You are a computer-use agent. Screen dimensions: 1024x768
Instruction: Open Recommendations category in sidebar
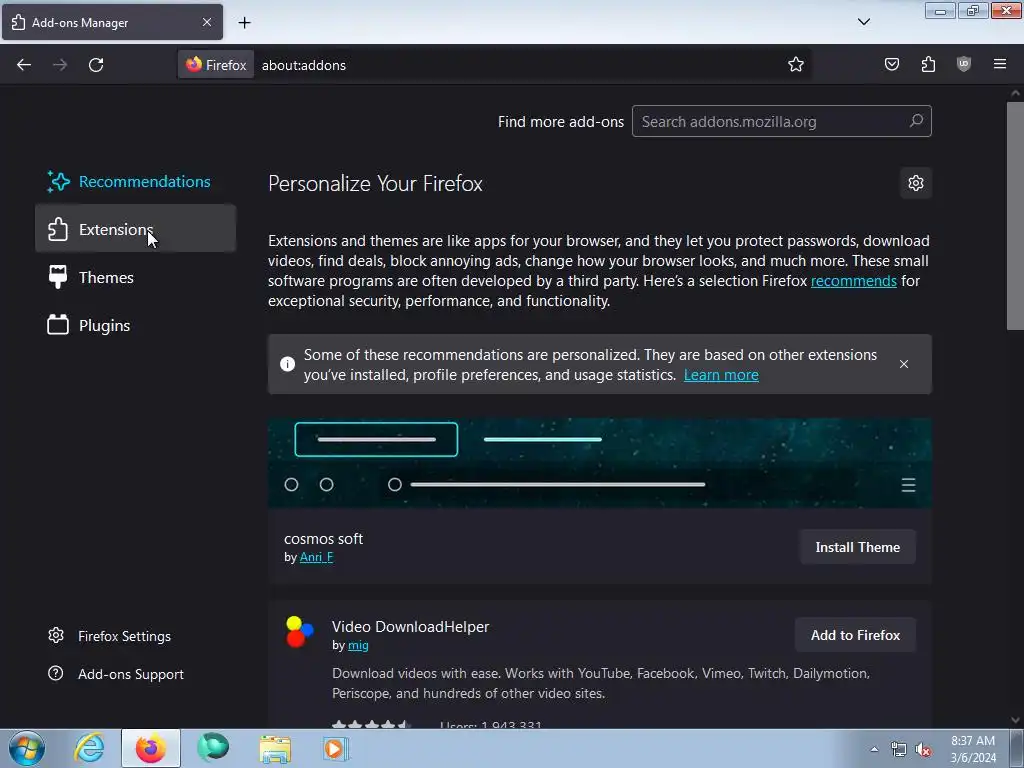point(135,182)
